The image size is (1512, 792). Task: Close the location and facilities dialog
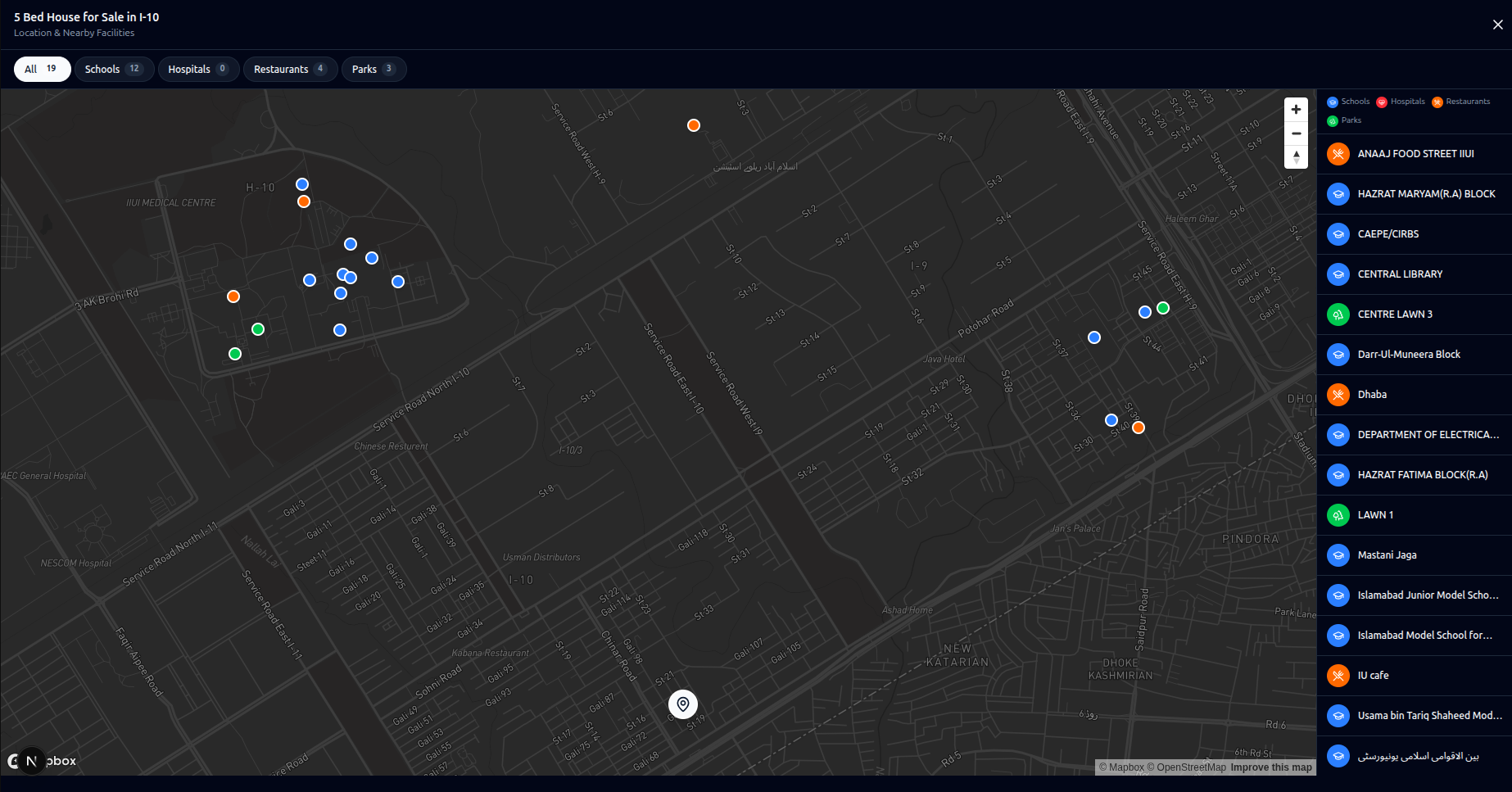point(1497,25)
